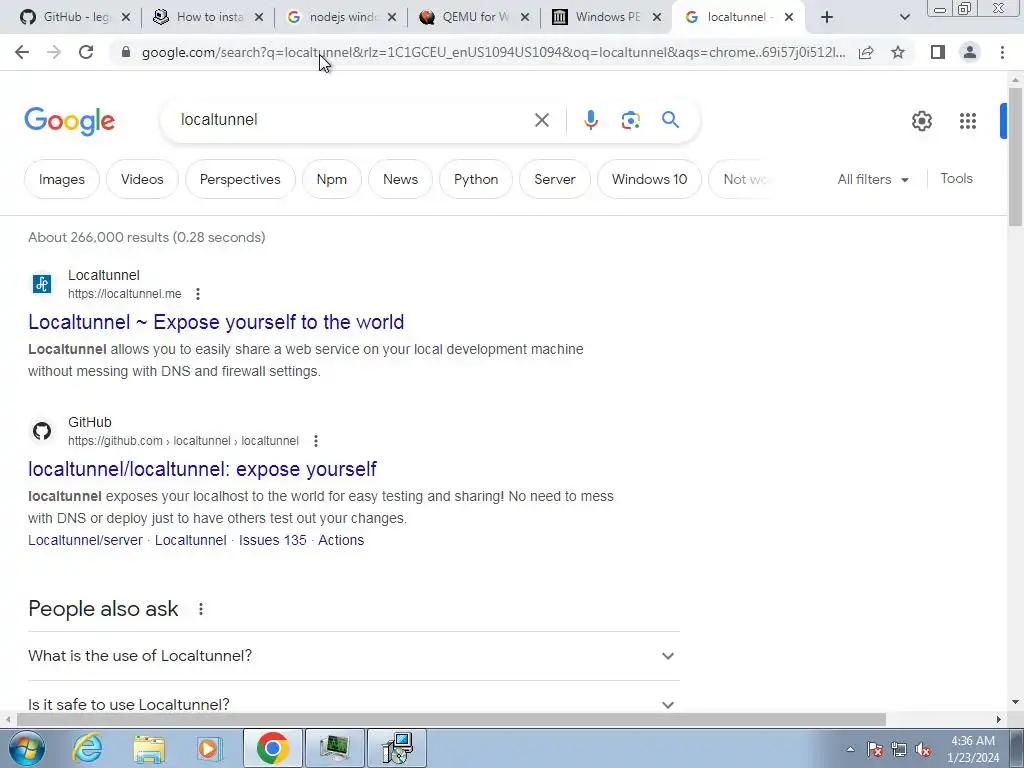Open the Chrome side panel
This screenshot has width=1024, height=768.
tap(938, 52)
